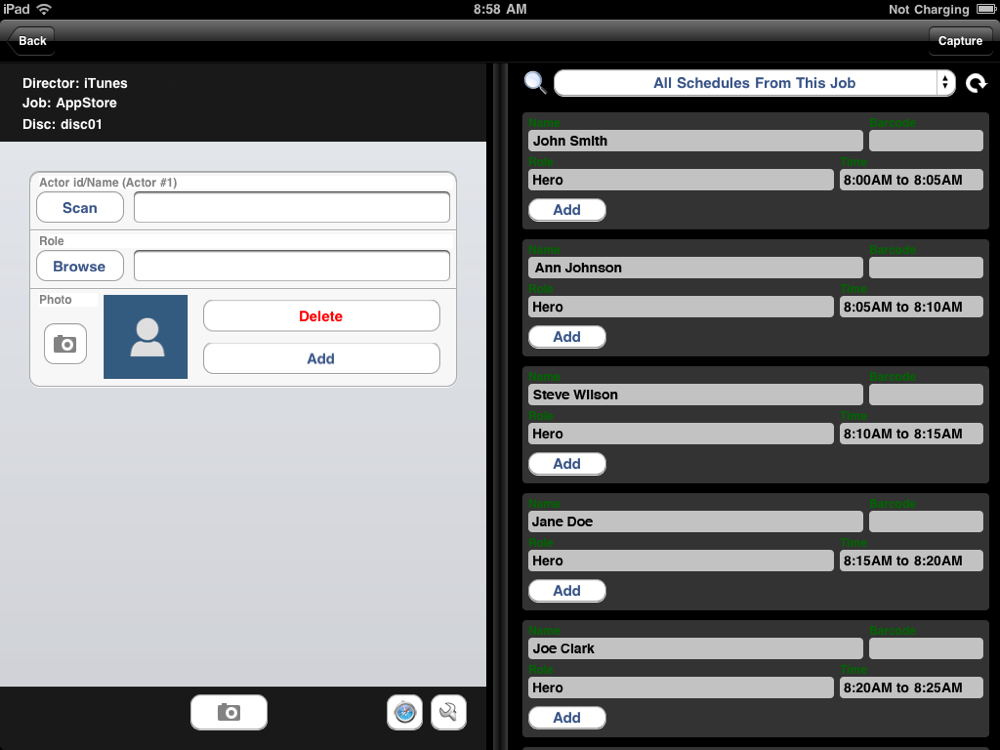Tap John Smith's Hero role field

click(x=680, y=180)
